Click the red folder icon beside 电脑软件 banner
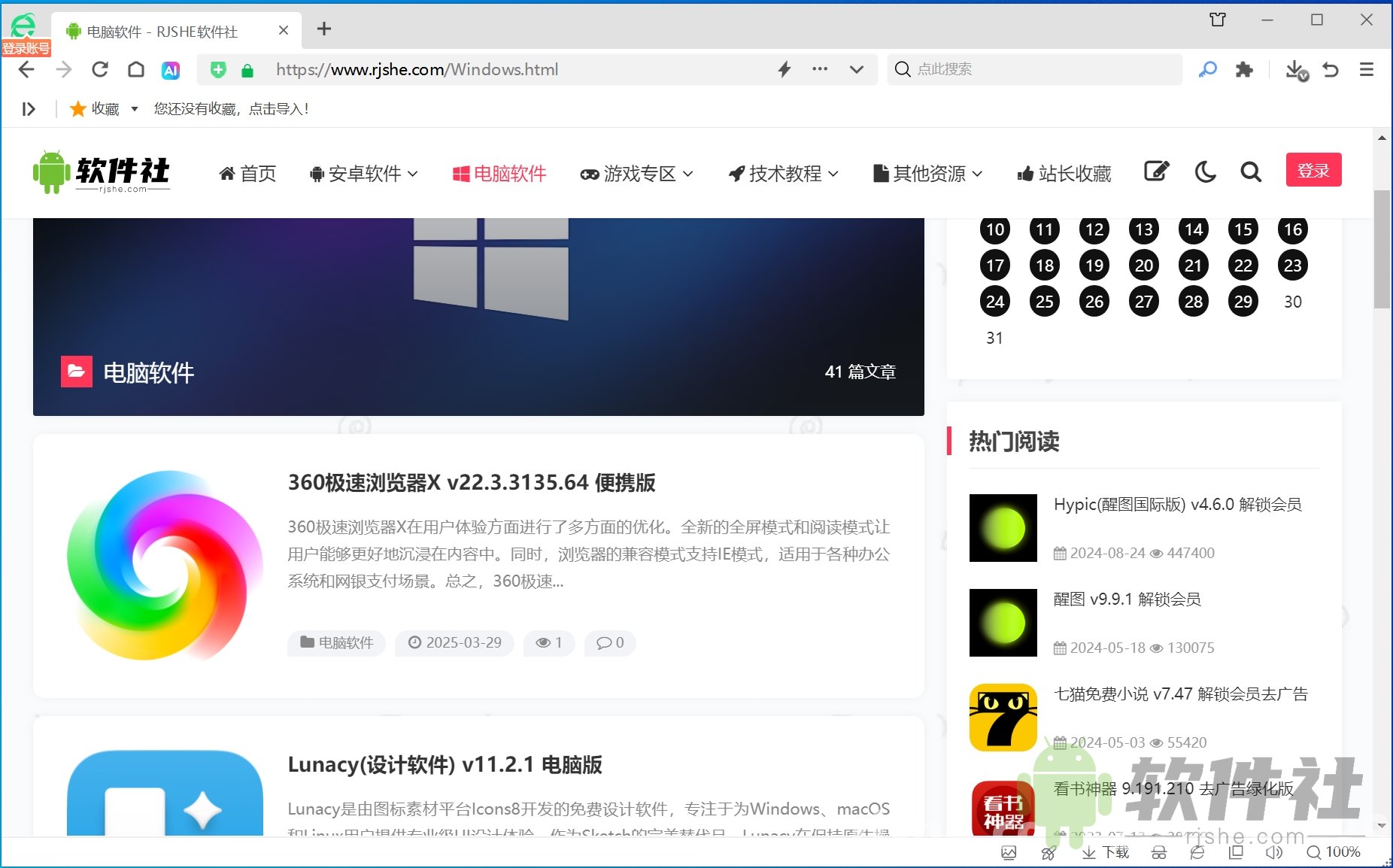 [77, 372]
